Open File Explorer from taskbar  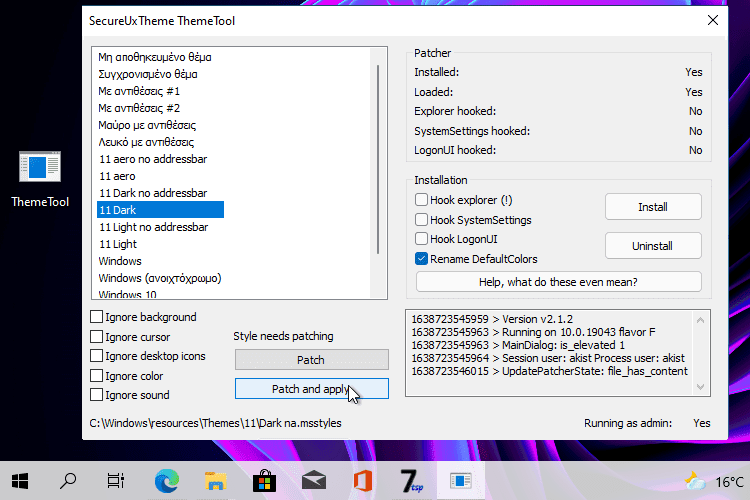coord(216,481)
